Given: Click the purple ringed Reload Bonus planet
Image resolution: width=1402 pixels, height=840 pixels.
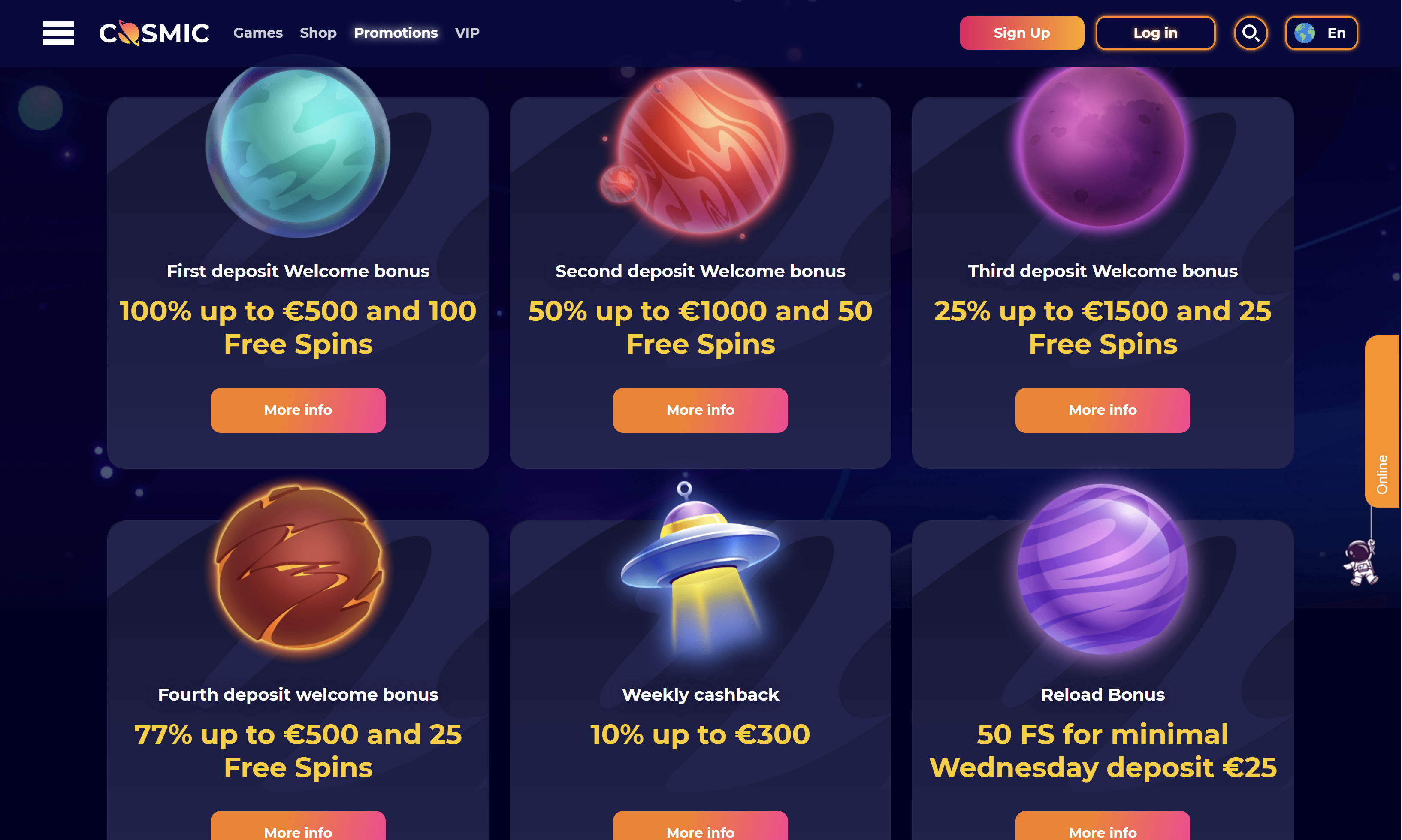Looking at the screenshot, I should 1103,569.
